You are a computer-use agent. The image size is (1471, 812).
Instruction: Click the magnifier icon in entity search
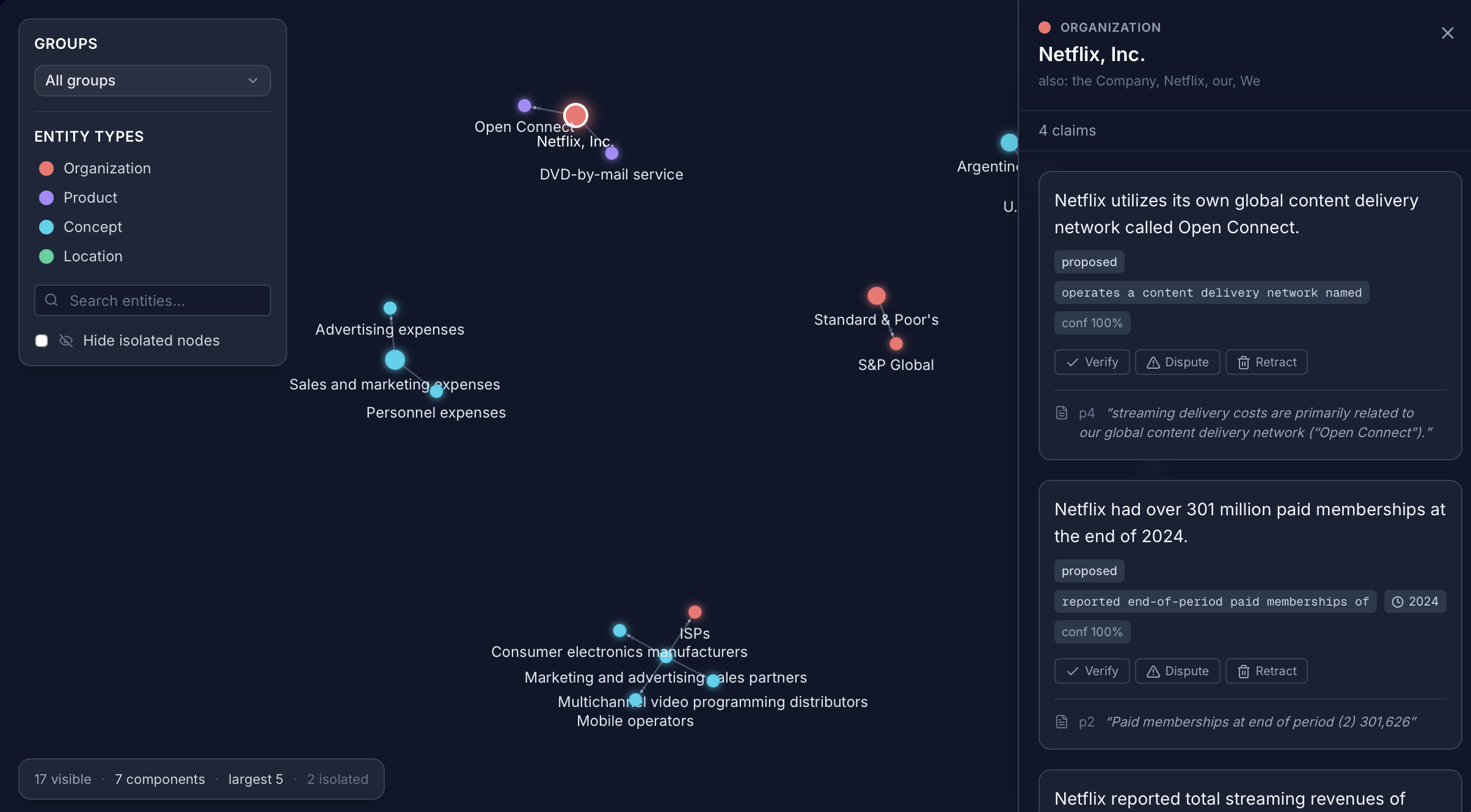(x=52, y=300)
